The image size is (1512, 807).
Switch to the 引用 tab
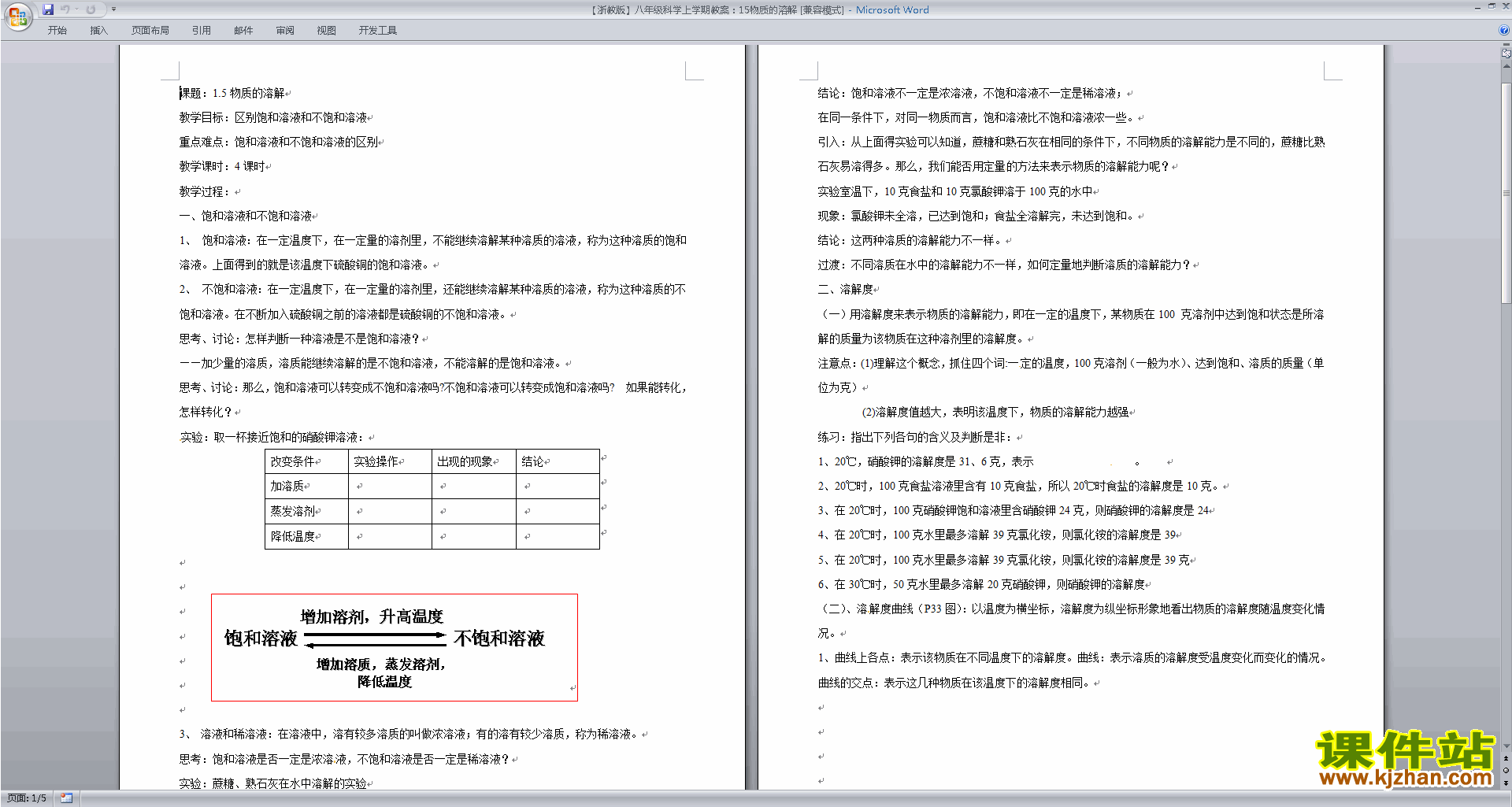click(201, 31)
